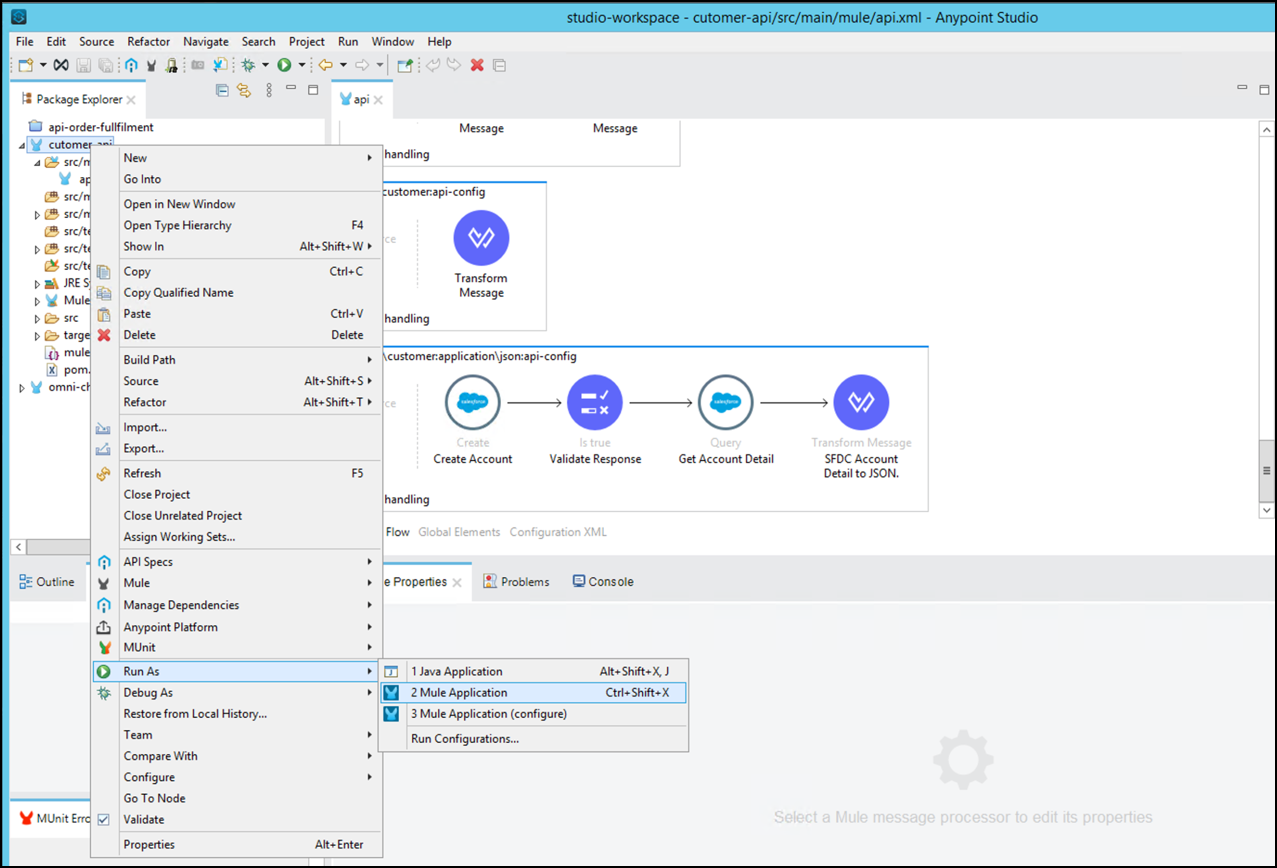The height and width of the screenshot is (868, 1277).
Task: Click the MUnit icon in context menu
Action: point(104,648)
